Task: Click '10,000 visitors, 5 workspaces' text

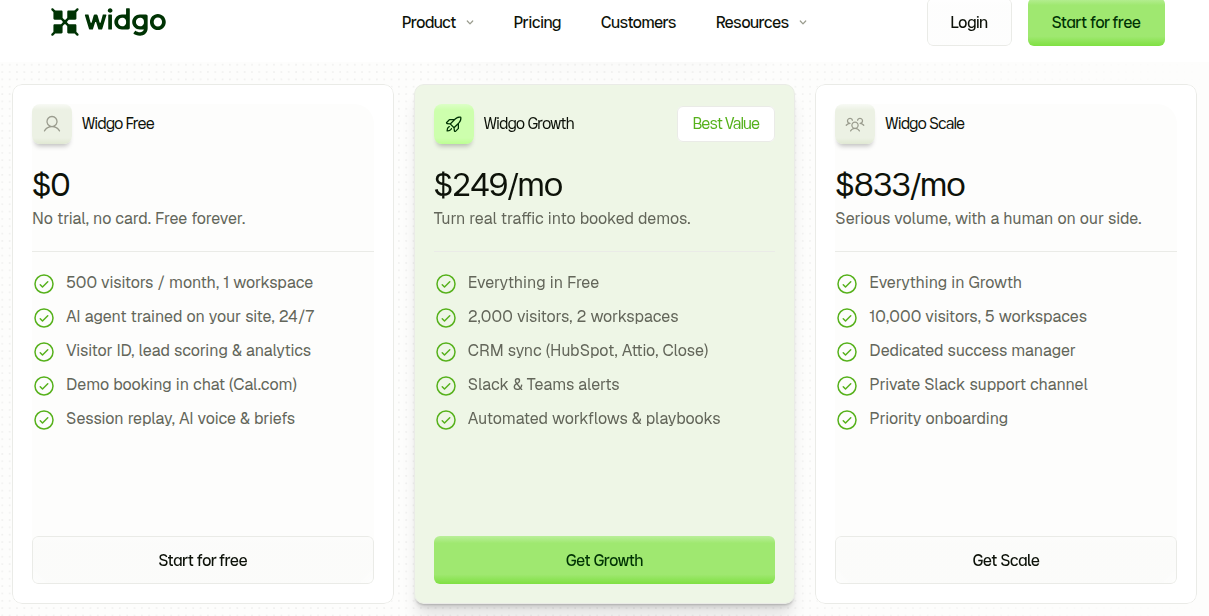Action: [978, 317]
